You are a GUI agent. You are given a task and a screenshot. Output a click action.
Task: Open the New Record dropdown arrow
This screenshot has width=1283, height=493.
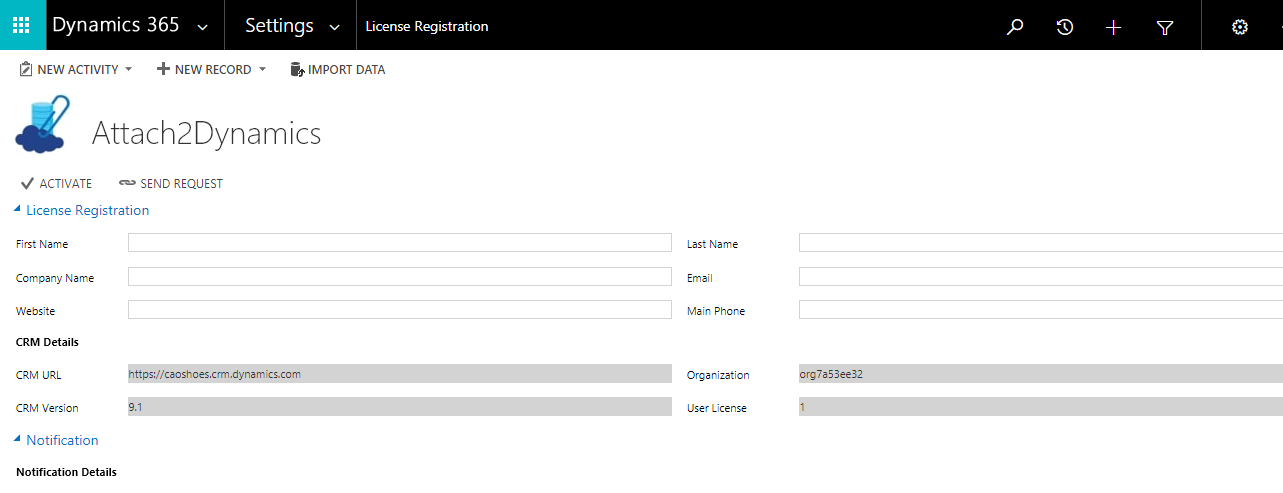262,70
